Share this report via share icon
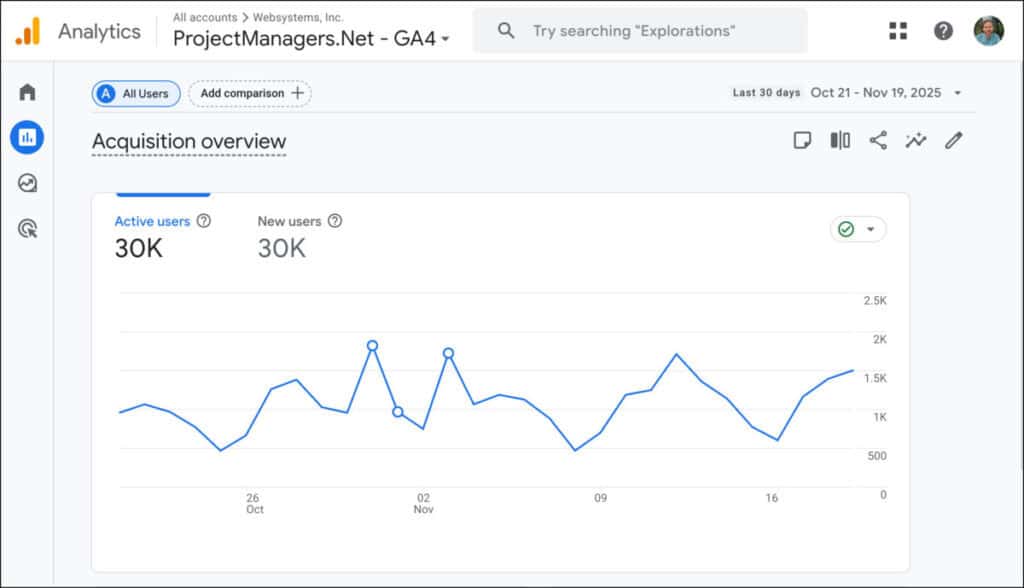 pyautogui.click(x=878, y=141)
